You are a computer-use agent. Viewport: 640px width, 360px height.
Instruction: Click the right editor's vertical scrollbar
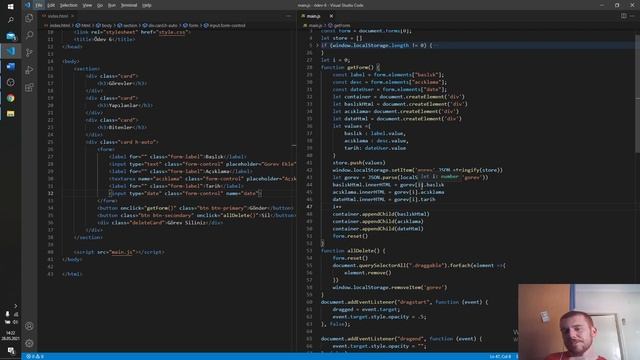638,94
